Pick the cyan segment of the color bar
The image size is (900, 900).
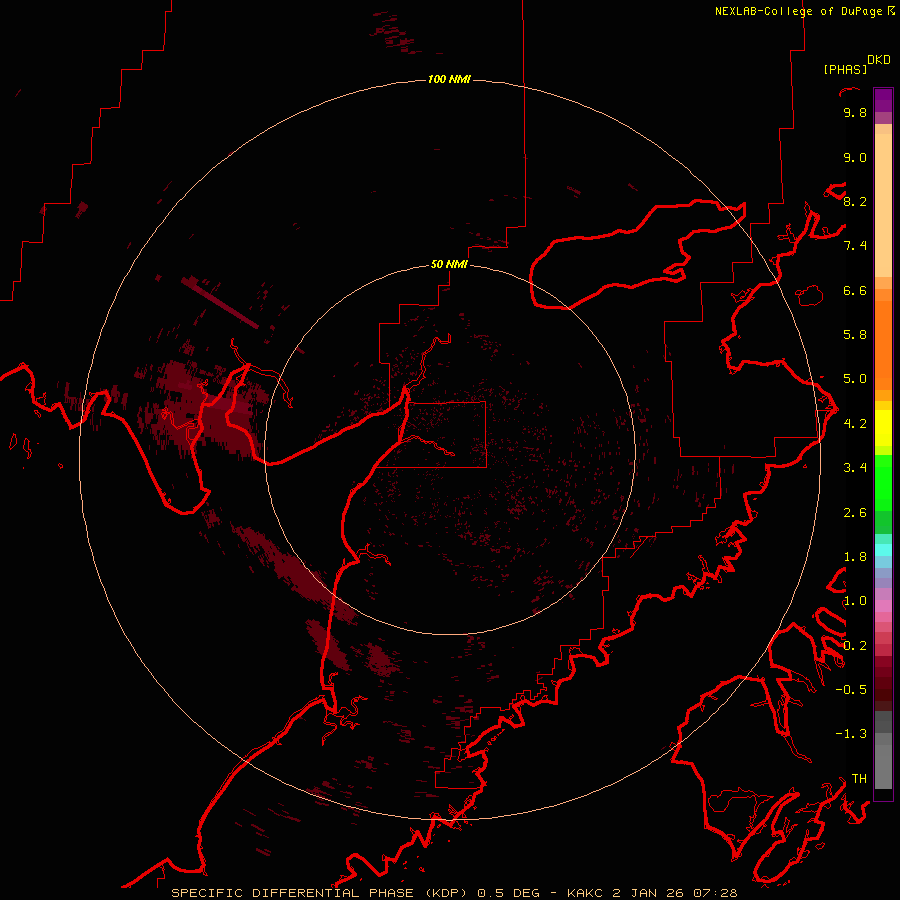point(883,550)
